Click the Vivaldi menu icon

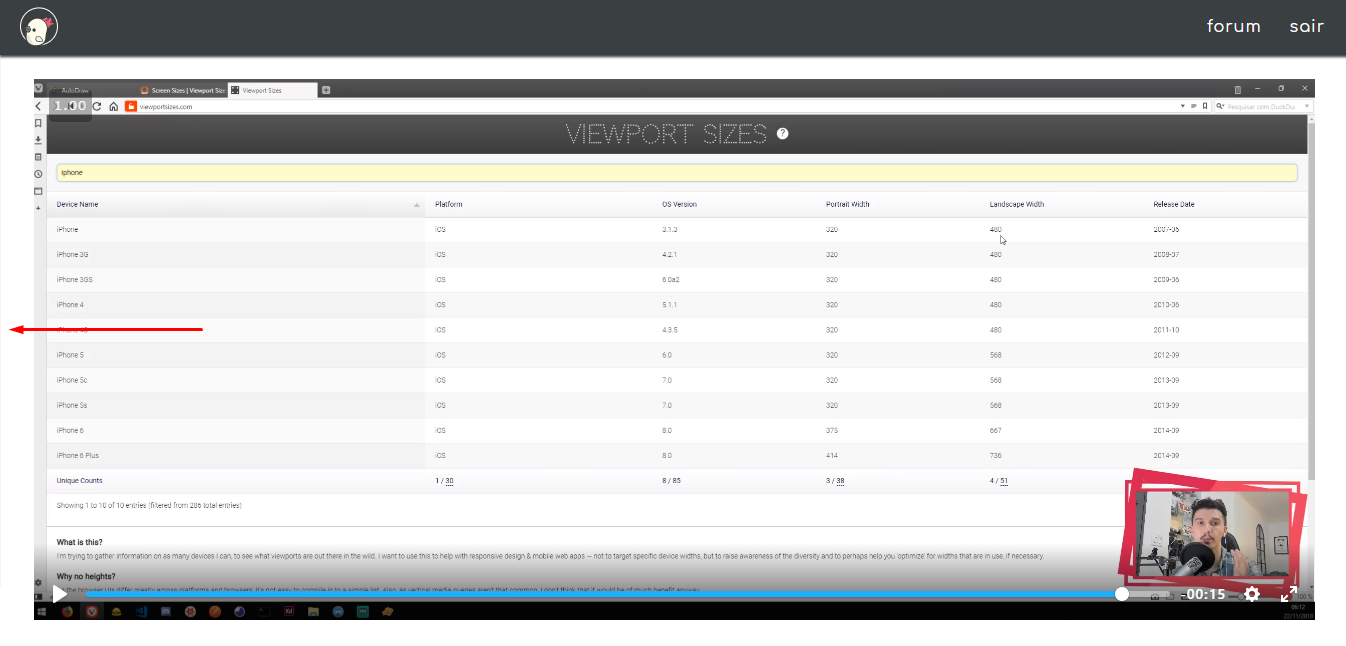[39, 88]
